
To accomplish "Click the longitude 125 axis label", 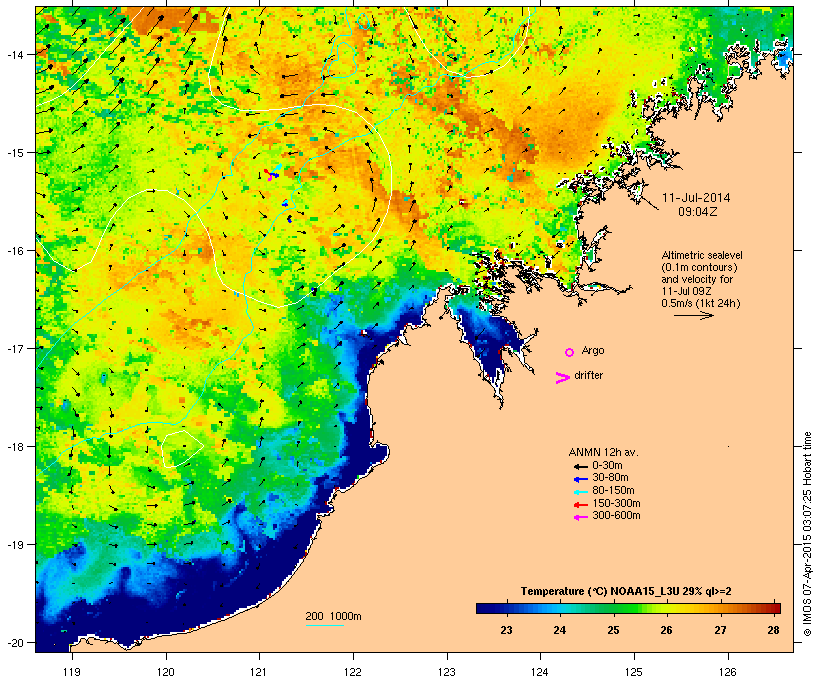I will pos(634,672).
